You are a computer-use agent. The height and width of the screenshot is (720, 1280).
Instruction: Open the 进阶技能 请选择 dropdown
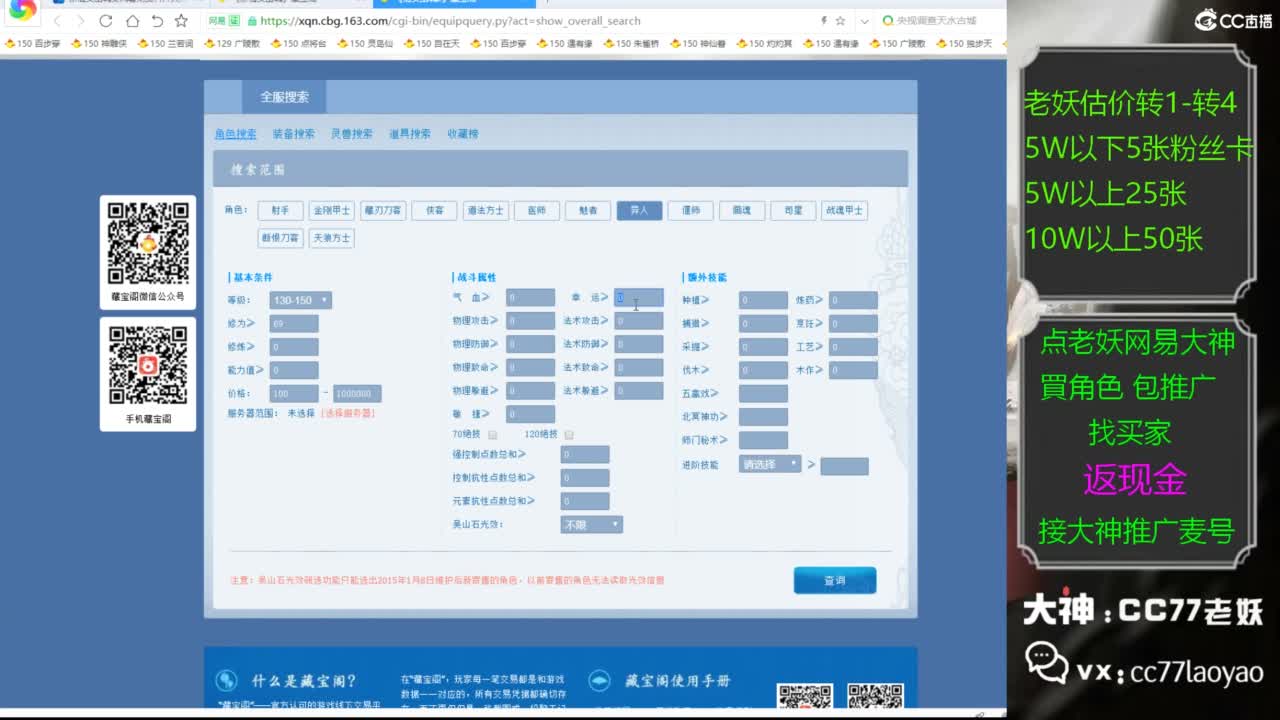[x=769, y=464]
